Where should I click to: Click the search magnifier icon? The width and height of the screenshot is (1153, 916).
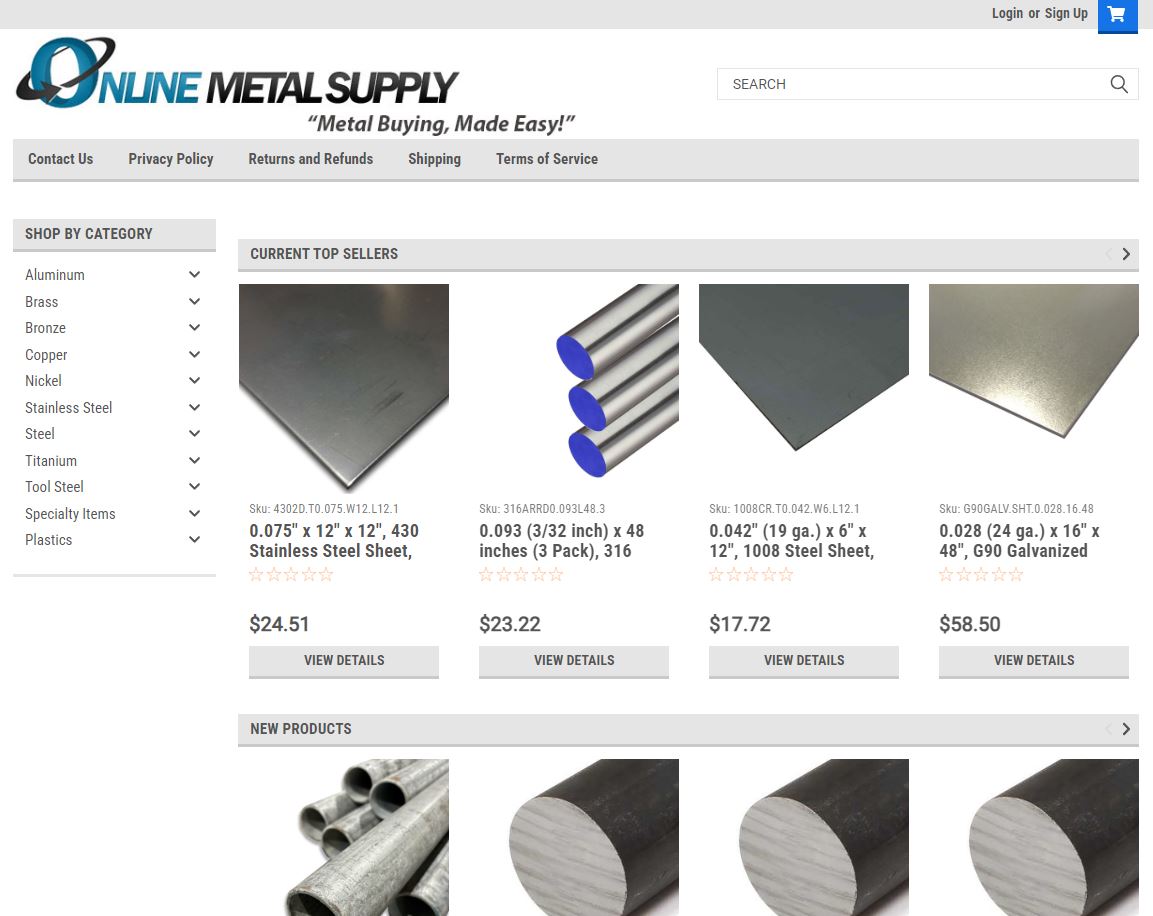coord(1118,85)
